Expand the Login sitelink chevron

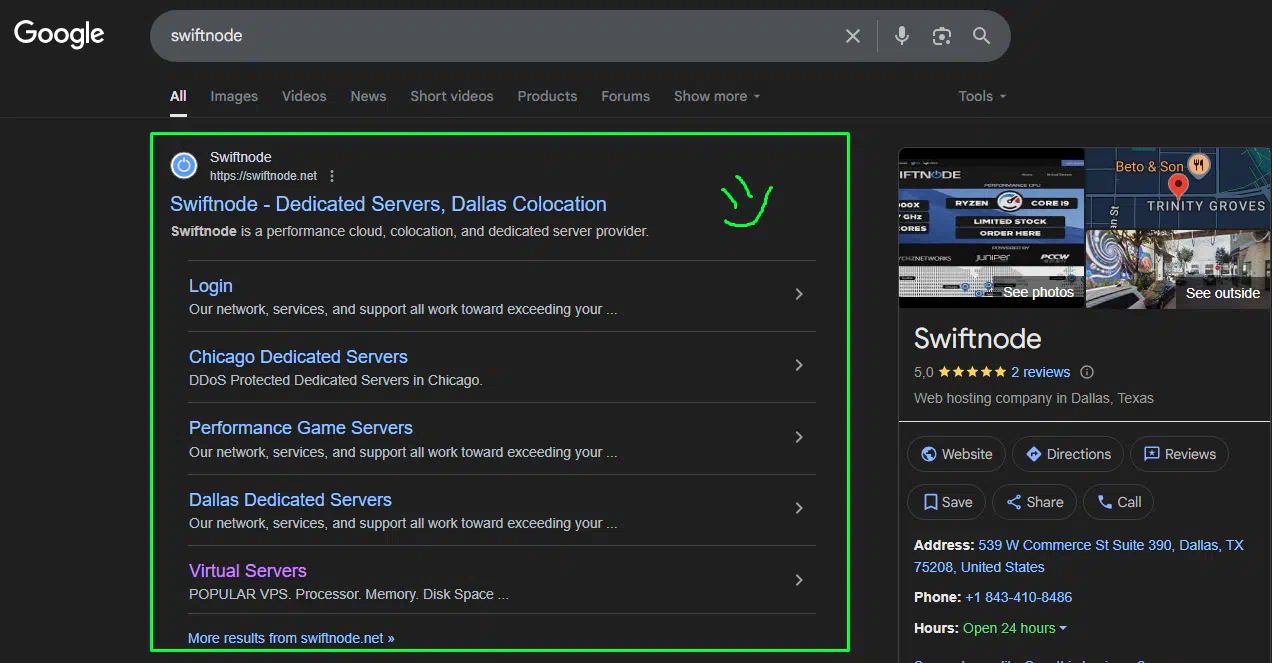click(799, 294)
